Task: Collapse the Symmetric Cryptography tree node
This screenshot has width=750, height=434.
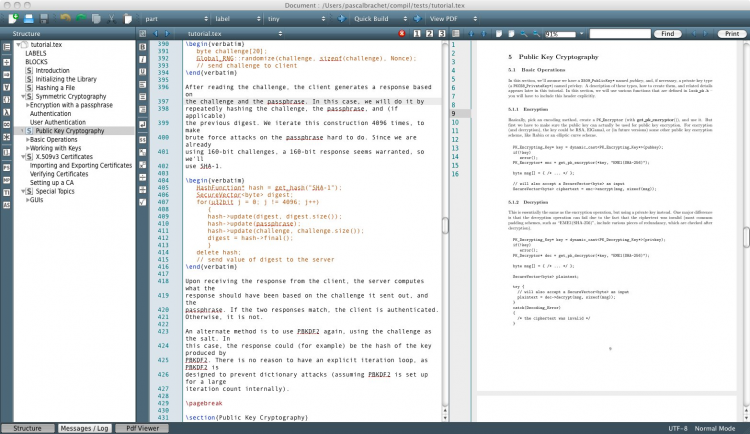Action: [22, 97]
